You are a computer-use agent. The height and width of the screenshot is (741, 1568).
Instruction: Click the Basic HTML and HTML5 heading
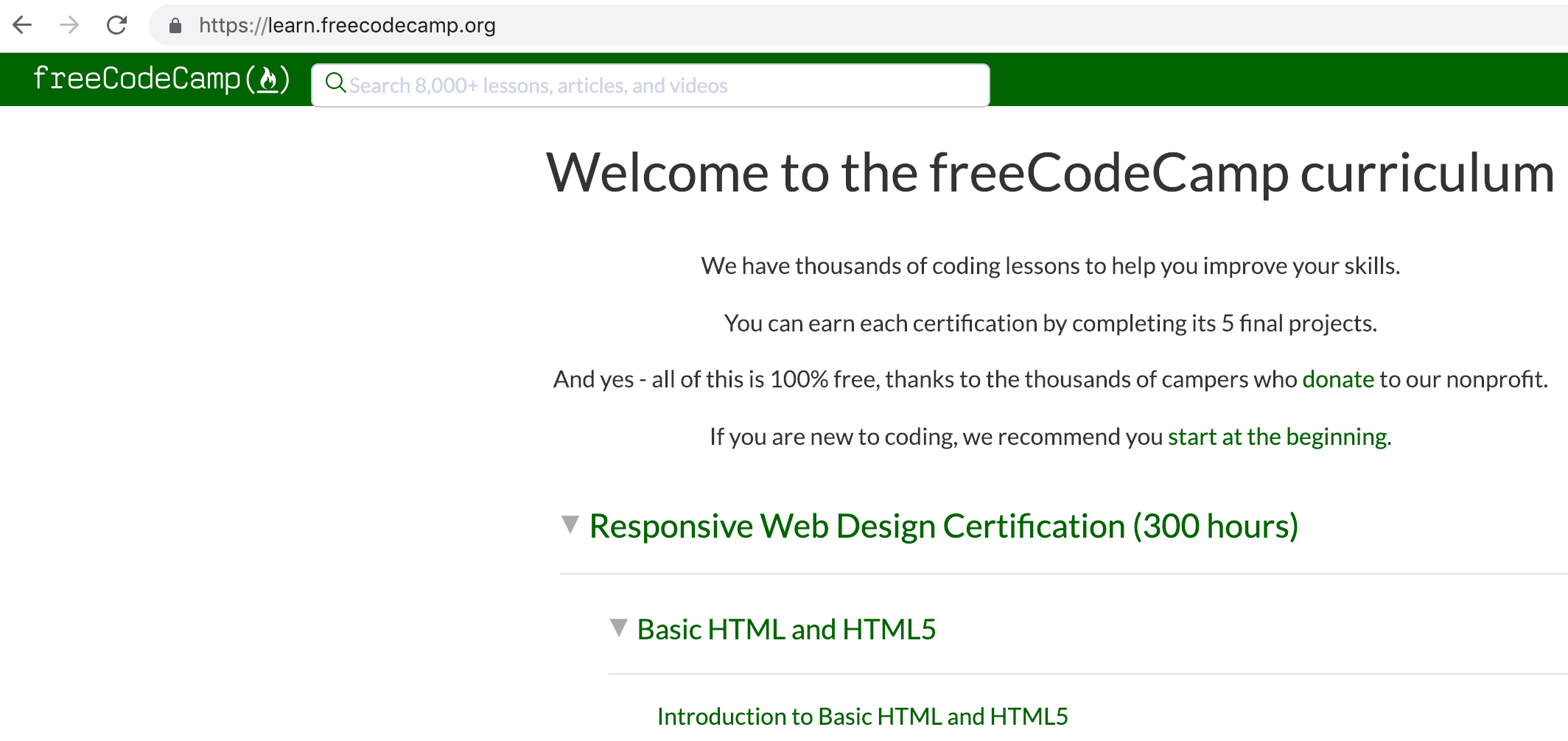point(787,629)
